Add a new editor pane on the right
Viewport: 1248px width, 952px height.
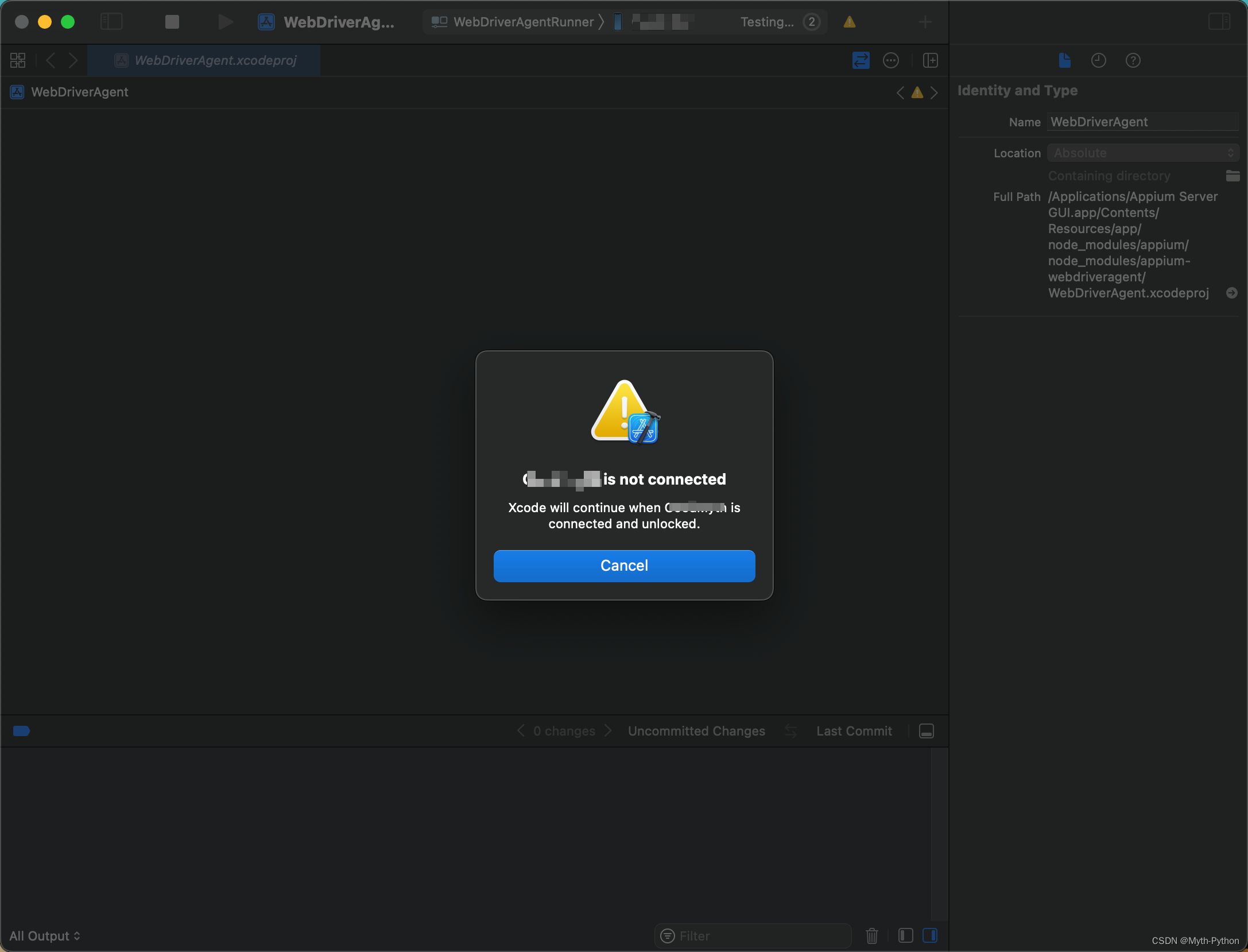(x=930, y=60)
